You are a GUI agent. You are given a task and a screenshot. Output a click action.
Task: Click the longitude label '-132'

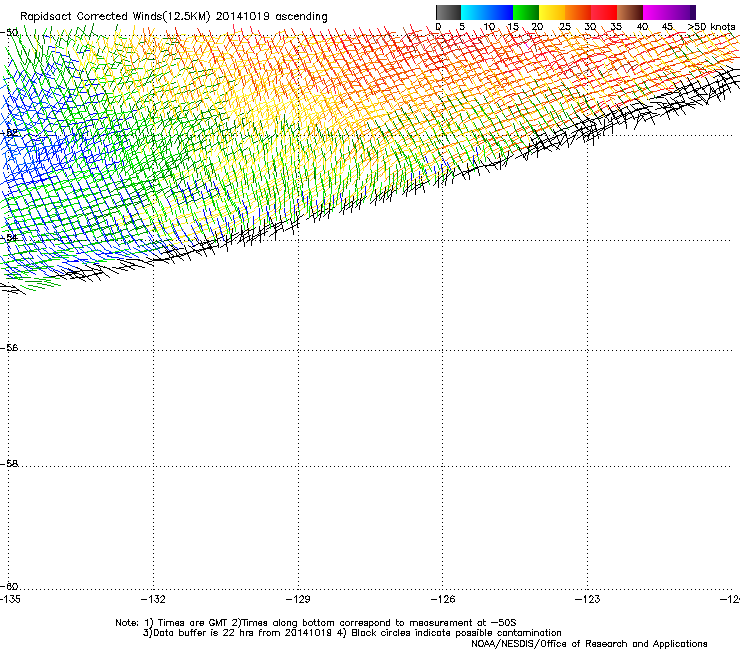coord(153,599)
